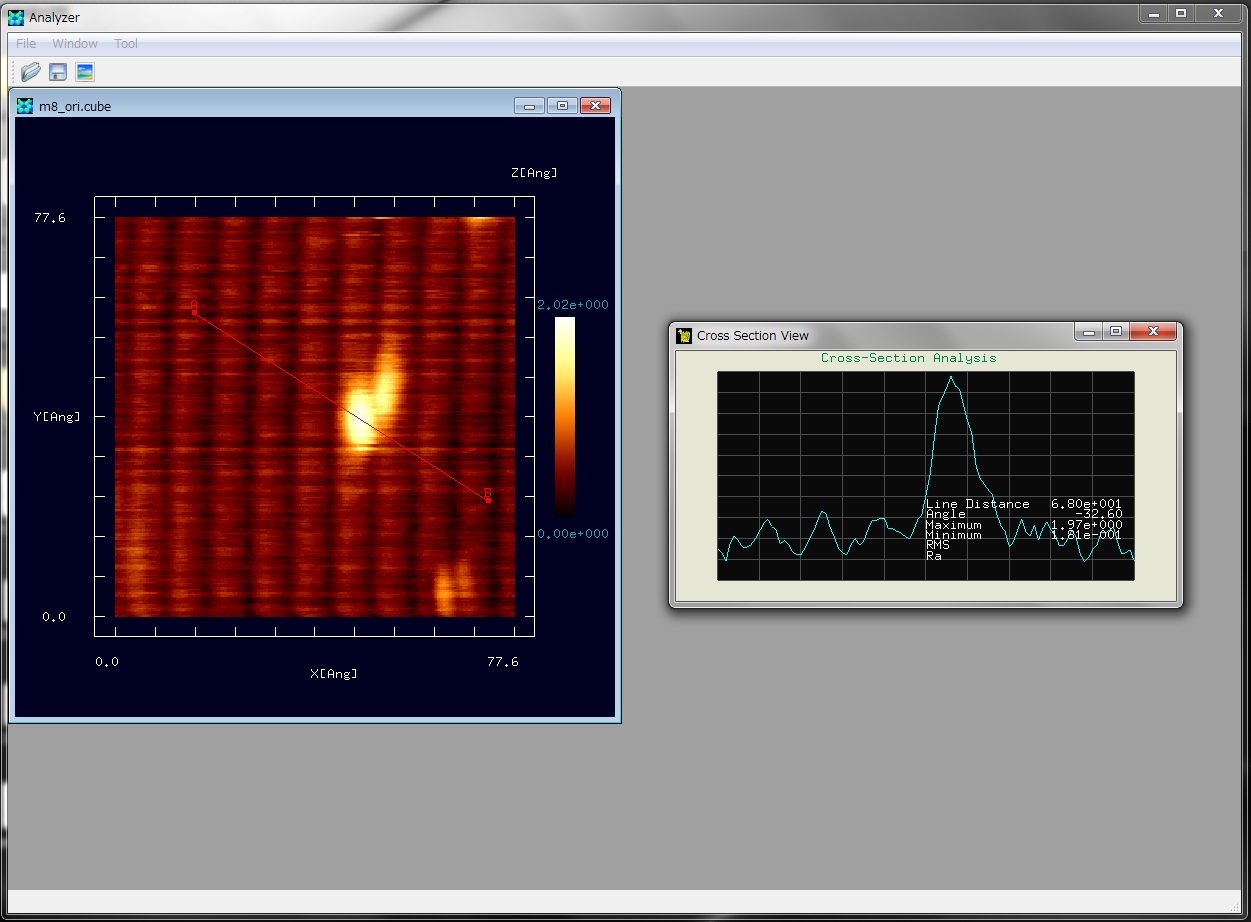Screen dimensions: 1251x922
Task: Click the m8_ori.cube window title icon
Action: pyautogui.click(x=25, y=106)
